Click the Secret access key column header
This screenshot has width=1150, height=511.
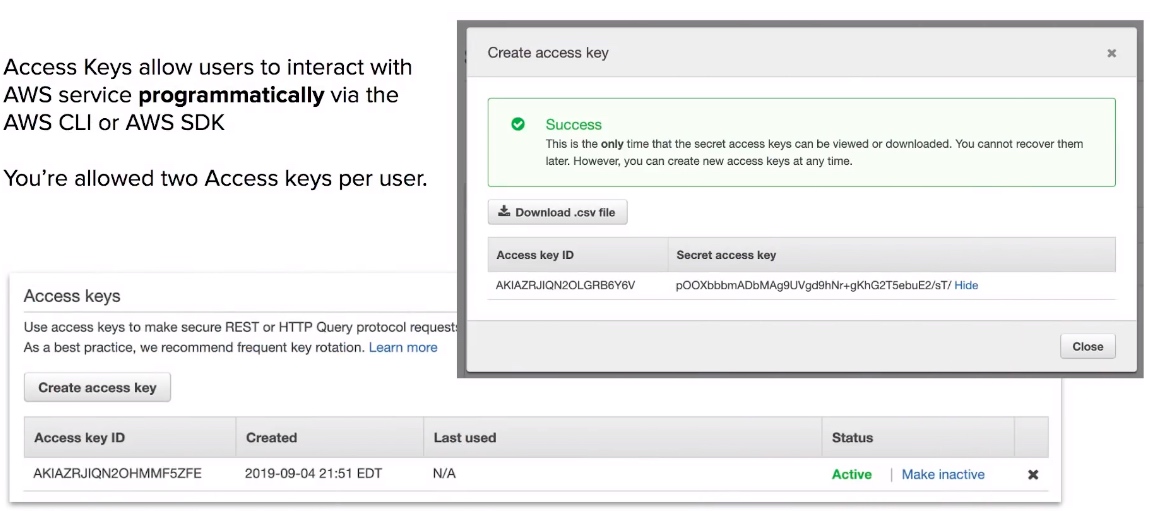point(726,255)
